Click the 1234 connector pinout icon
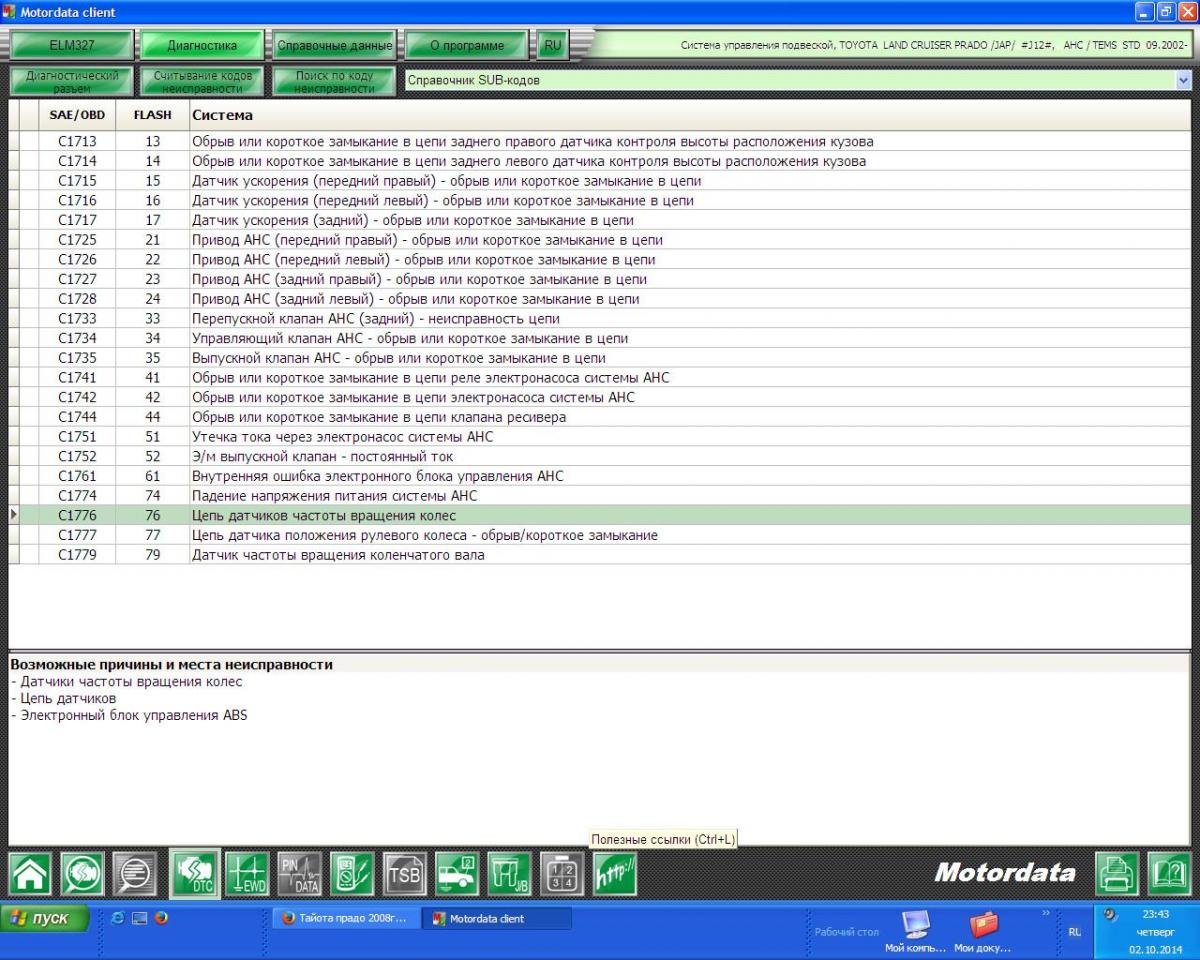The image size is (1200, 960). pyautogui.click(x=562, y=874)
